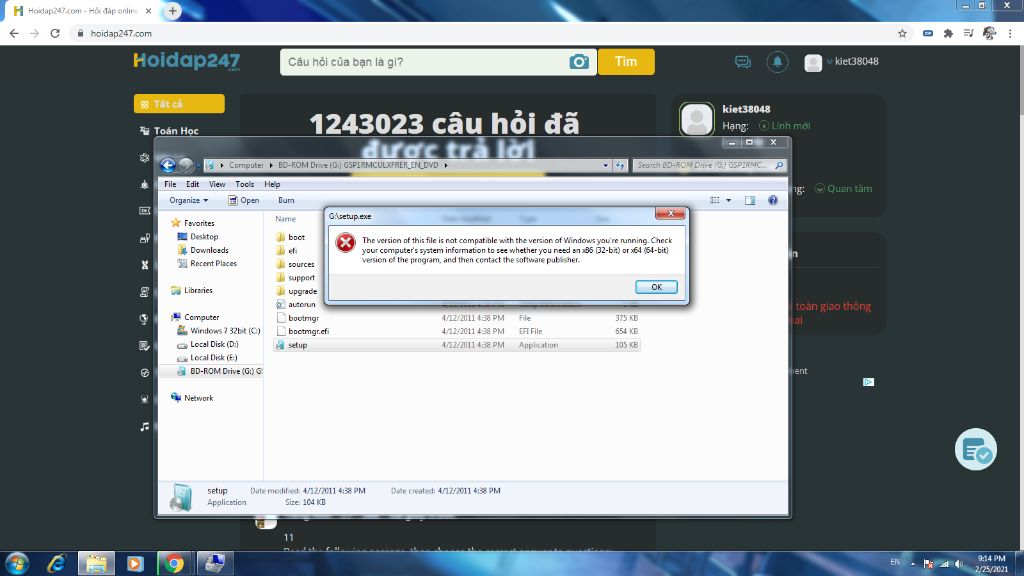
Task: Click OK in the setup.exe error dialog
Action: [656, 287]
